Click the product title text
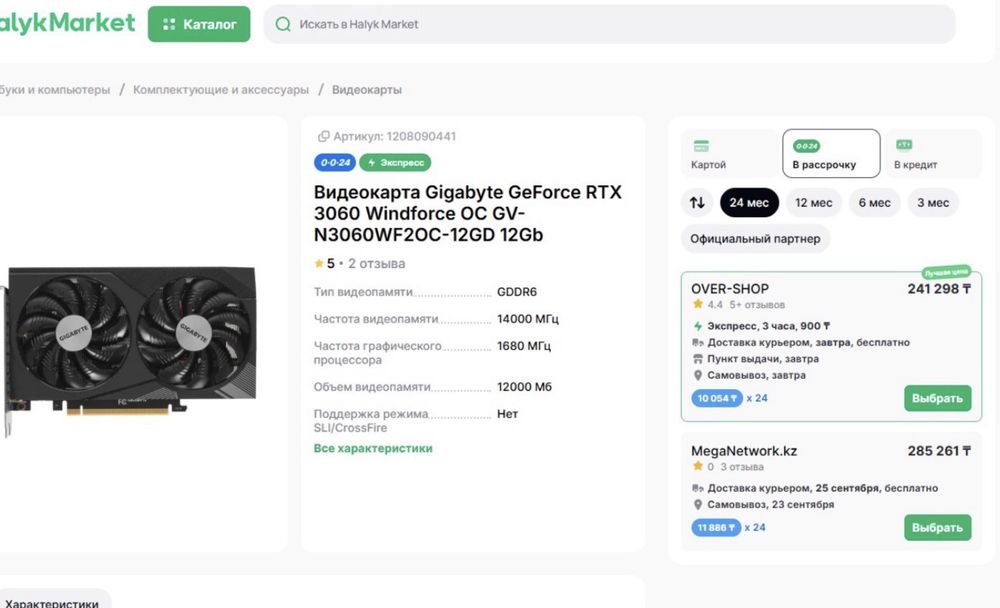1000x608 pixels. (x=467, y=213)
